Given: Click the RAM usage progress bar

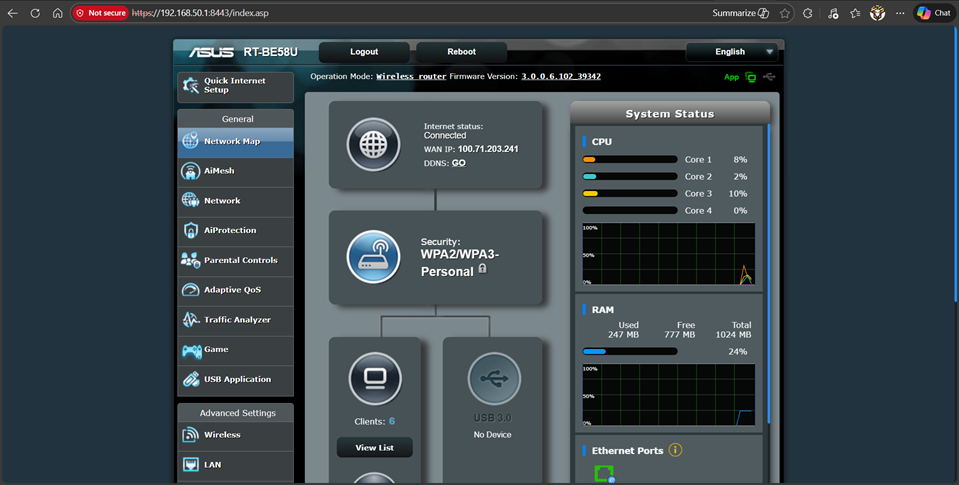Looking at the screenshot, I should pyautogui.click(x=630, y=351).
